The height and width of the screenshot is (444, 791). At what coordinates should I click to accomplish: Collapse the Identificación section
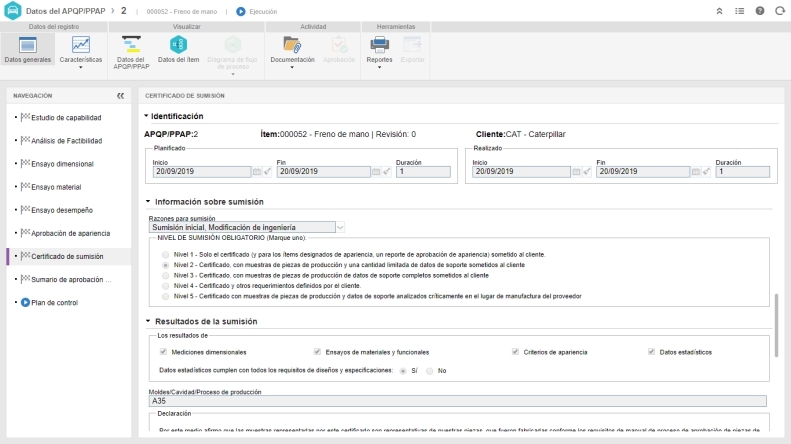(145, 116)
